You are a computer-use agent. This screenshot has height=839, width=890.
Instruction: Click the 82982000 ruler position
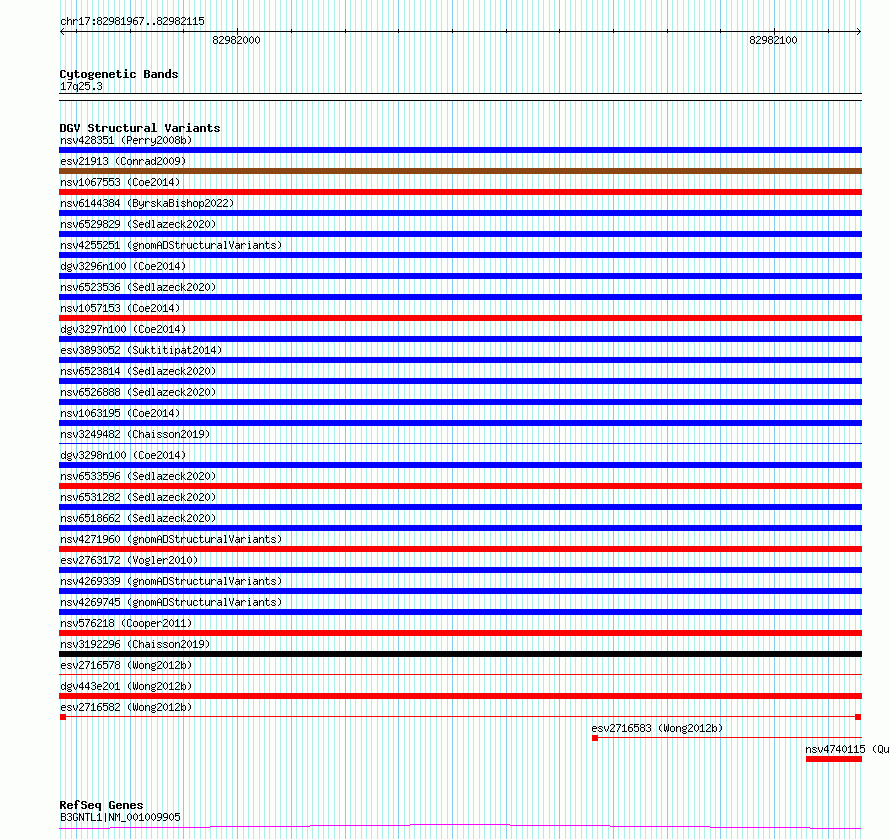click(x=236, y=40)
